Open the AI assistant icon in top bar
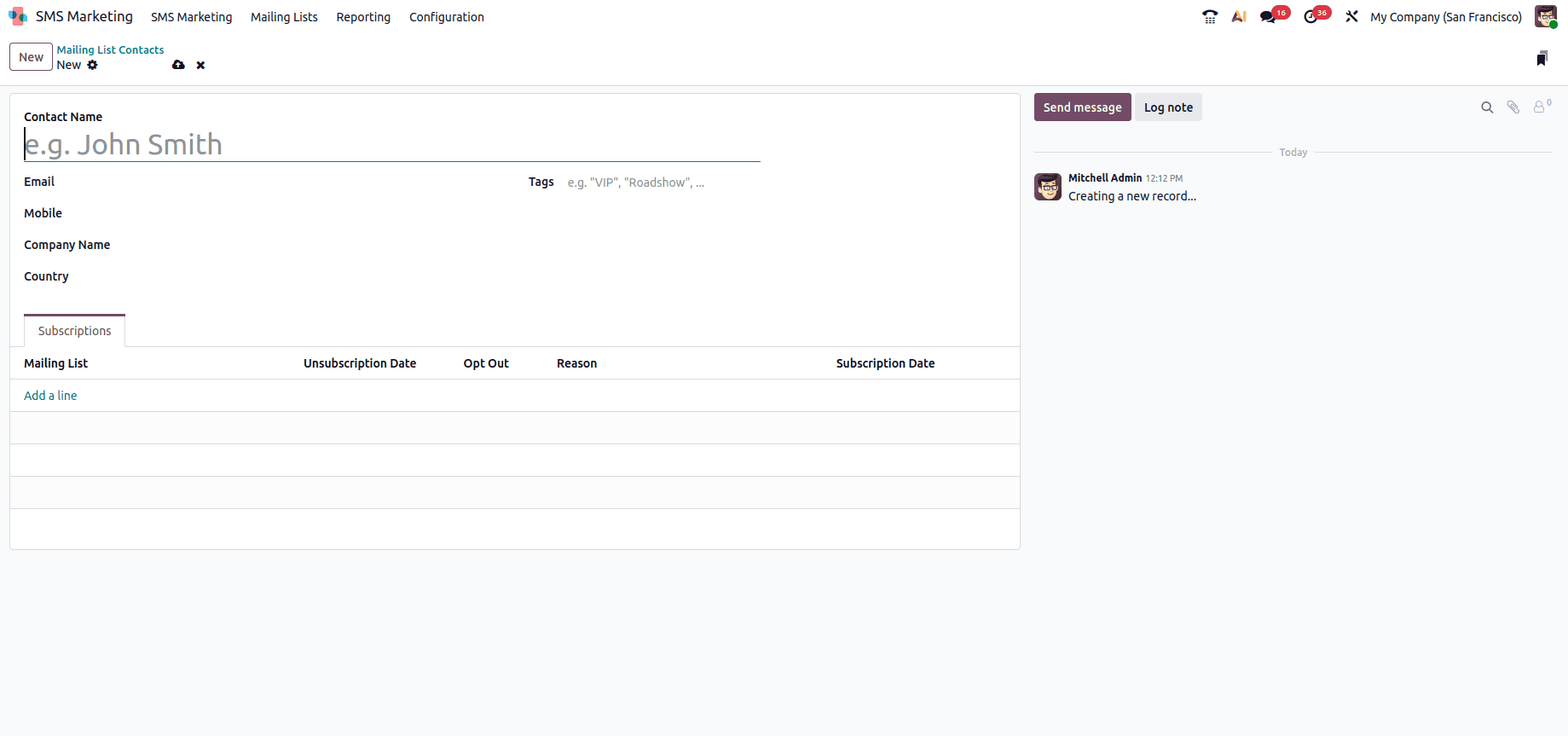 pos(1239,16)
